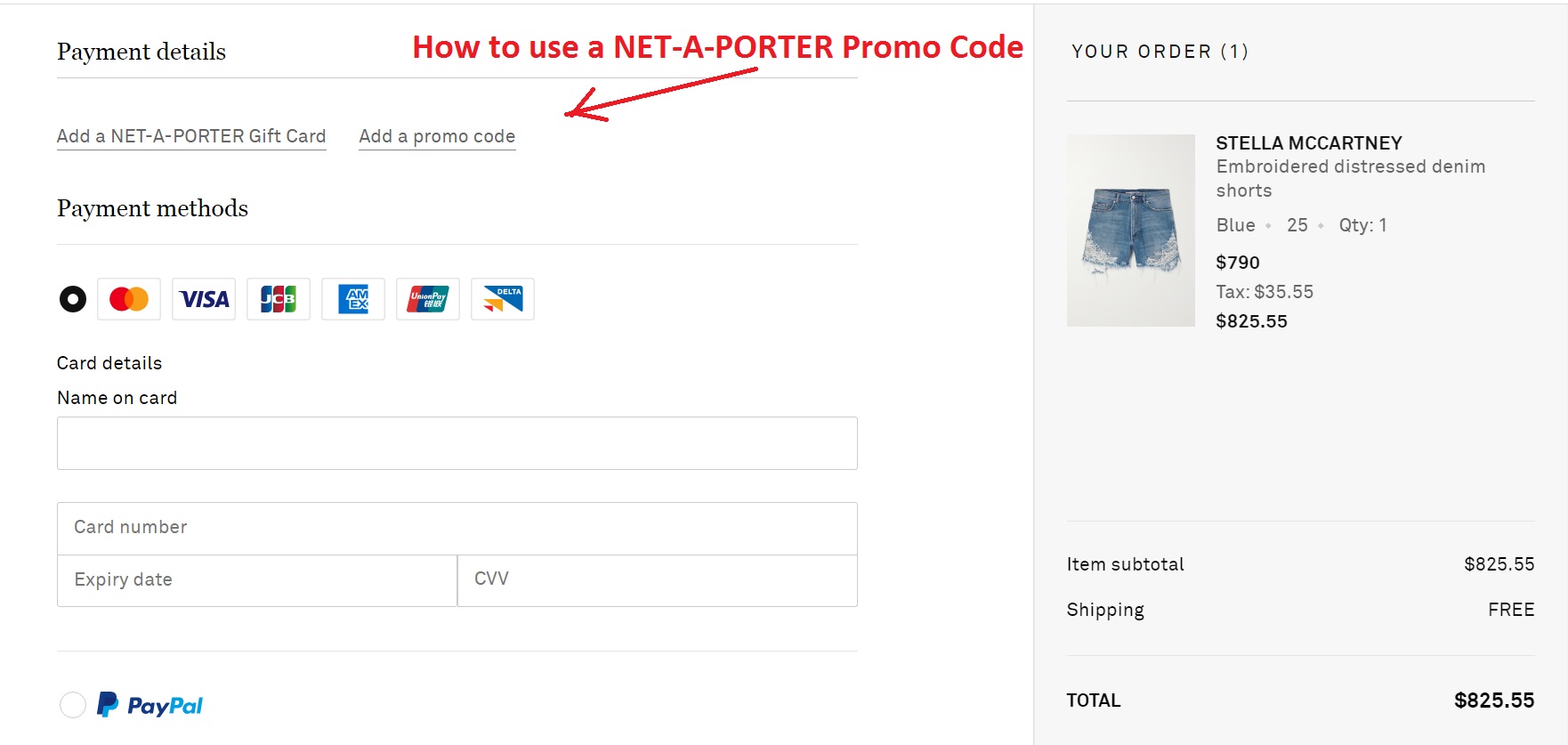The image size is (1568, 745).
Task: Select the Visa payment icon
Action: (x=203, y=299)
